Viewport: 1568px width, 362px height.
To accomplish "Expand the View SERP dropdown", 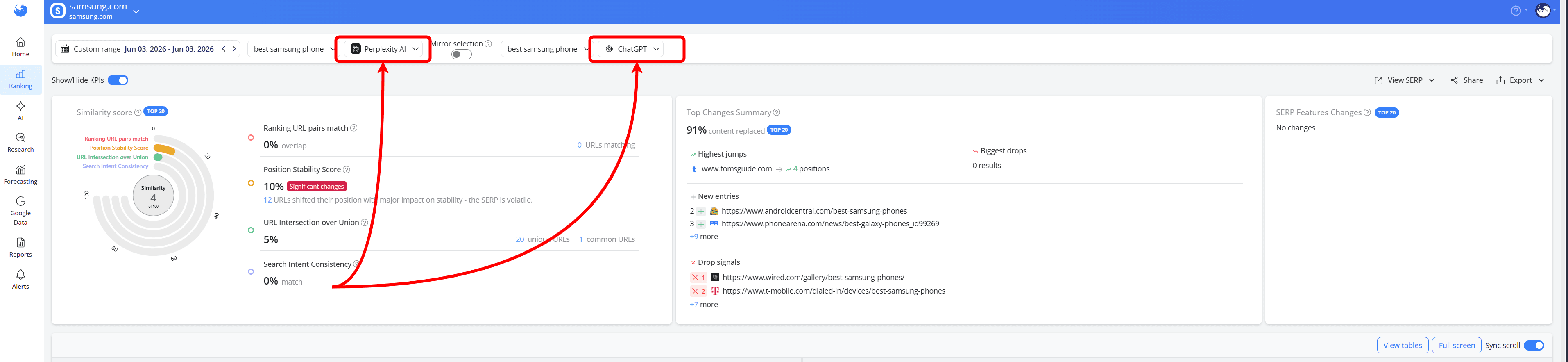I will 1405,80.
